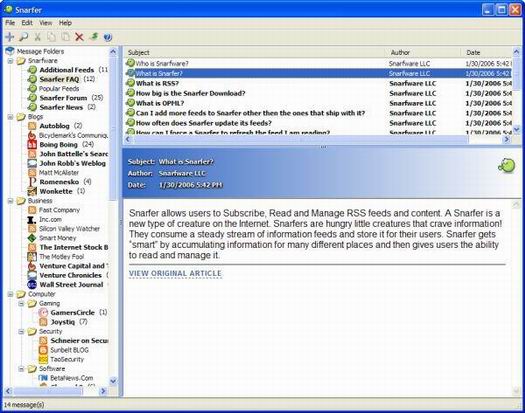Image resolution: width=525 pixels, height=413 pixels.
Task: Click the Cut scissors toolbar icon
Action: [x=38, y=37]
